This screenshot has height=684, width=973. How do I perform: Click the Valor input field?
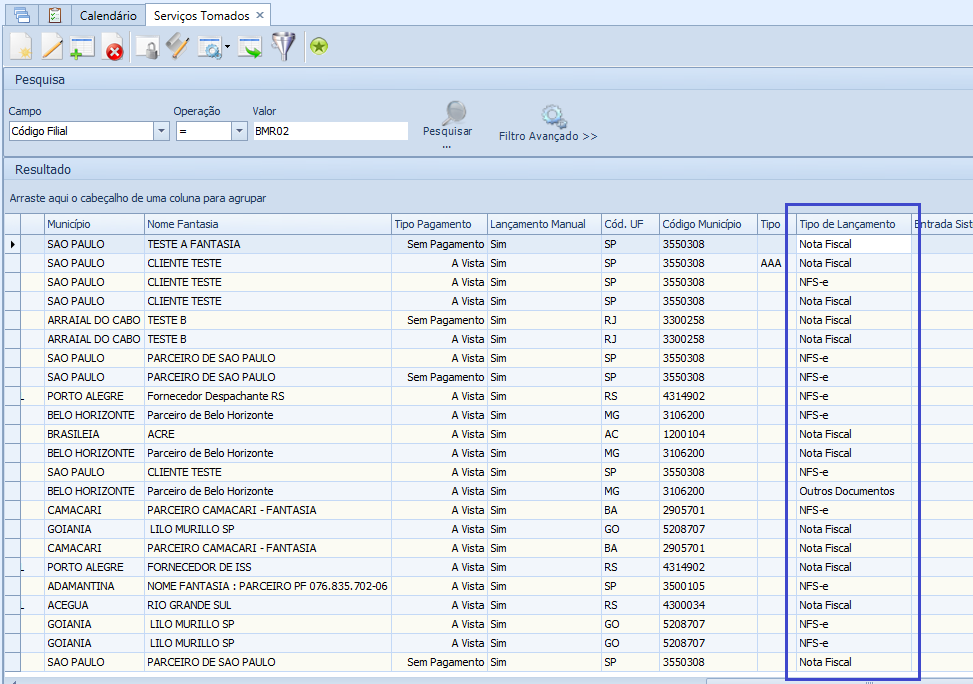(330, 131)
